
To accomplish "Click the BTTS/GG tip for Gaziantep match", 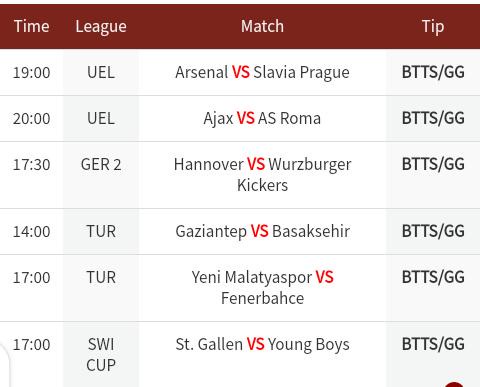I will tap(433, 231).
